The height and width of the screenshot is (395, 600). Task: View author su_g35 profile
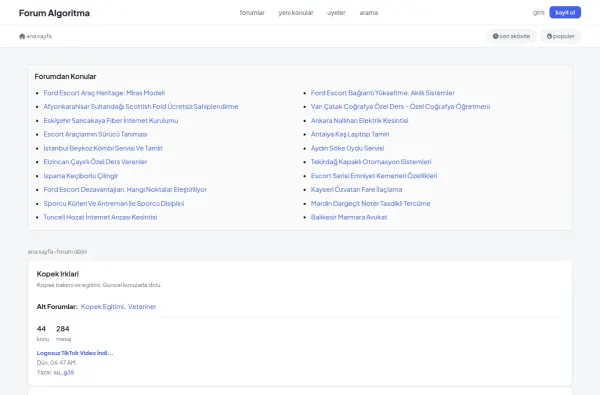[64, 372]
